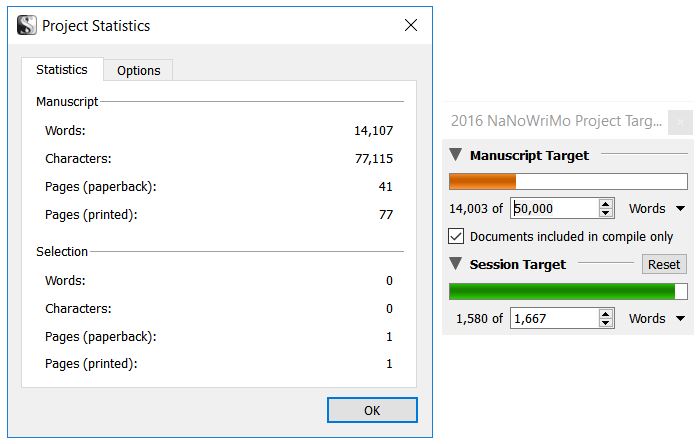Click the 2016 NaNoWriMo Project Targets title

(x=556, y=121)
